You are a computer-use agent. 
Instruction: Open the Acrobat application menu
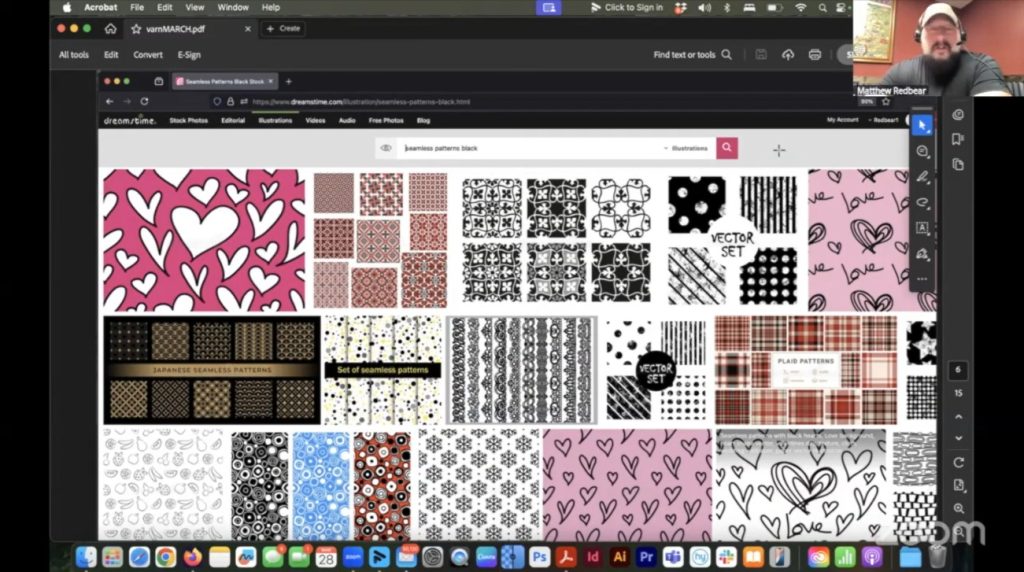pyautogui.click(x=101, y=7)
